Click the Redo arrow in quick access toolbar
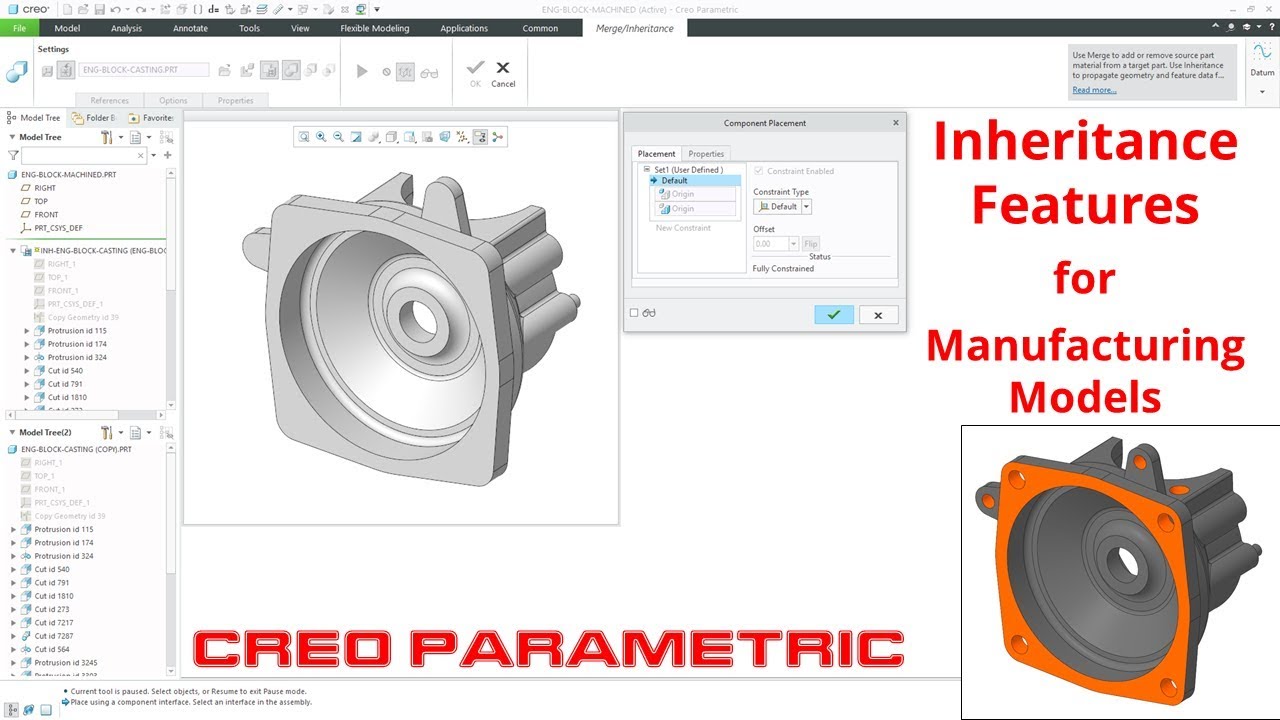Viewport: 1280px width, 720px height. pos(141,9)
